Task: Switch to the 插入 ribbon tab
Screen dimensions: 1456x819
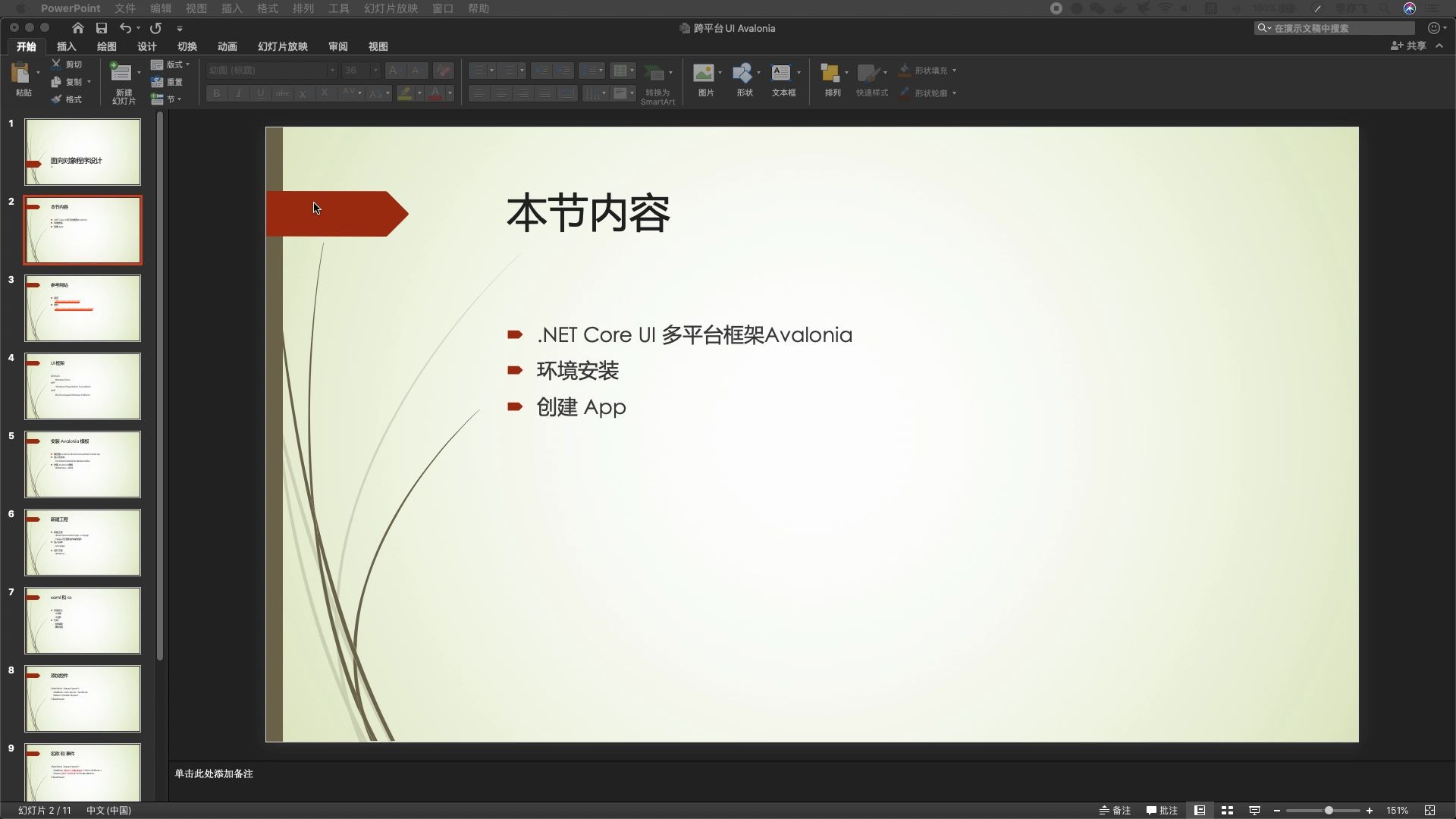Action: click(67, 46)
